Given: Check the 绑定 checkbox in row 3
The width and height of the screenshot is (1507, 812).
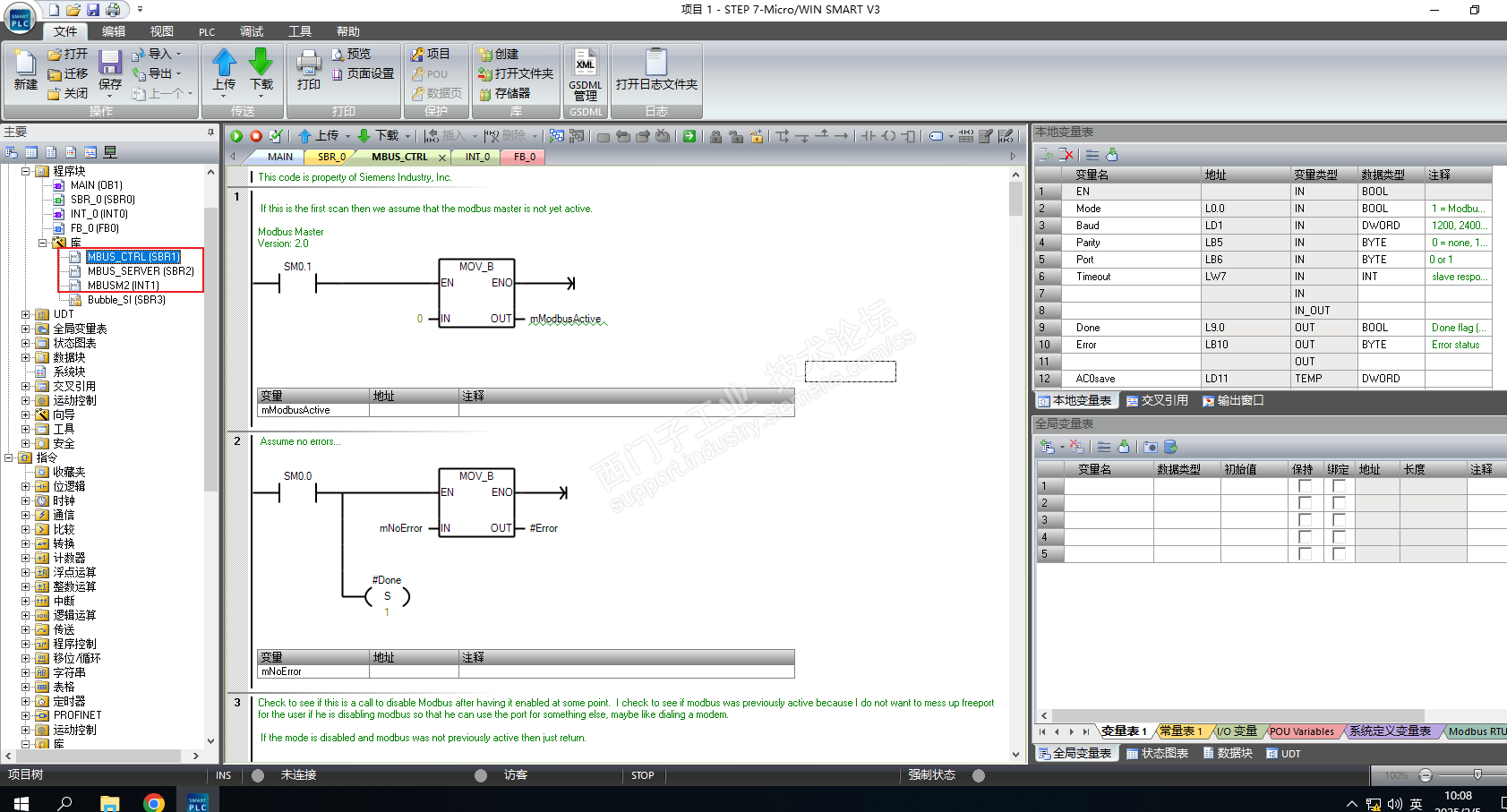Looking at the screenshot, I should click(x=1339, y=520).
